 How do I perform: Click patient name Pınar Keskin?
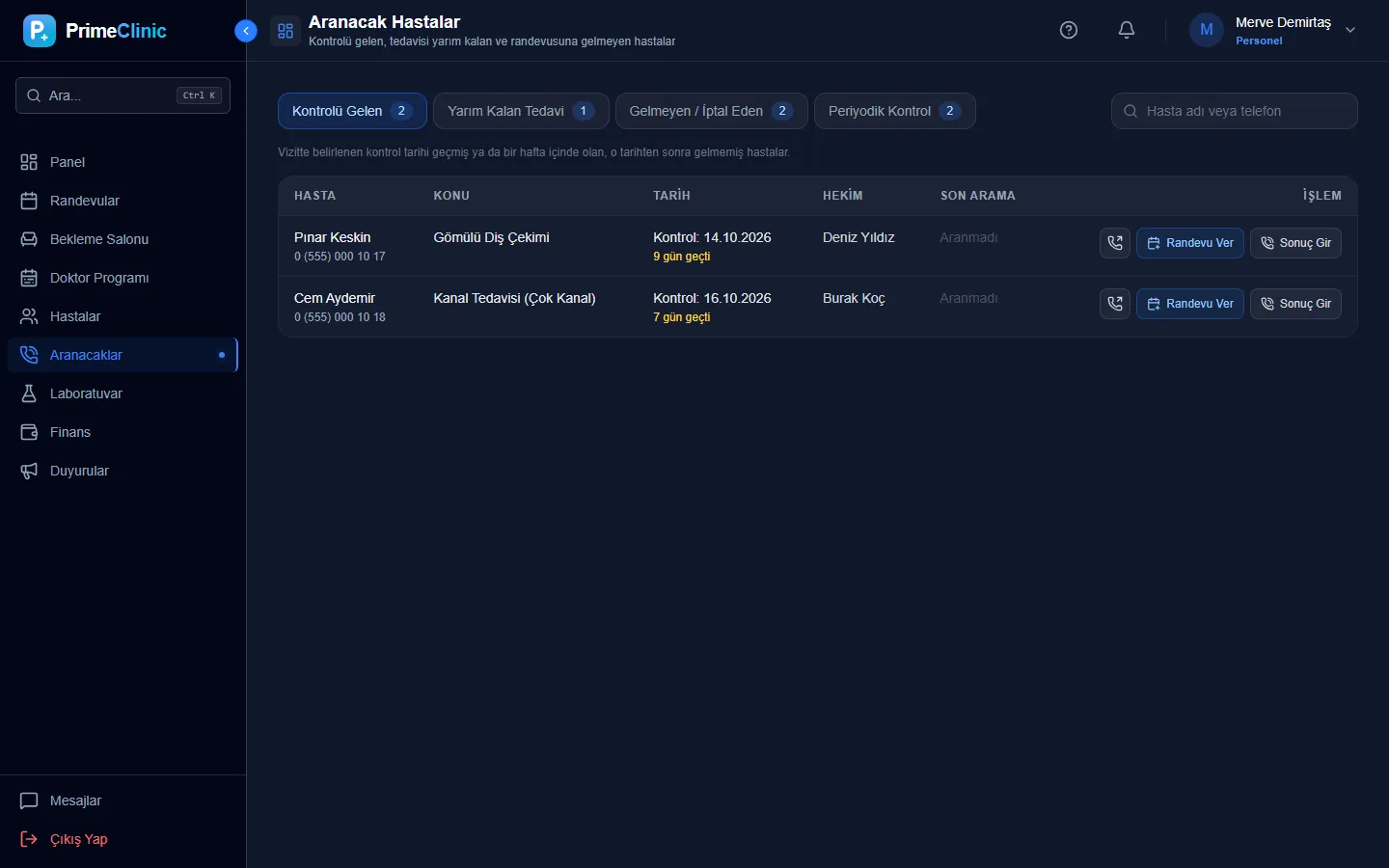[333, 237]
